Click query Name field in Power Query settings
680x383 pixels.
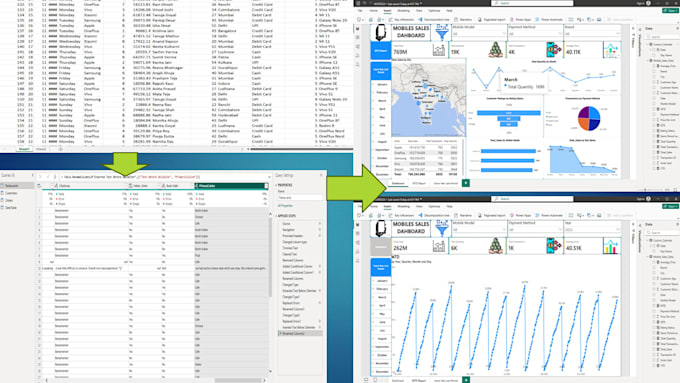click(299, 198)
